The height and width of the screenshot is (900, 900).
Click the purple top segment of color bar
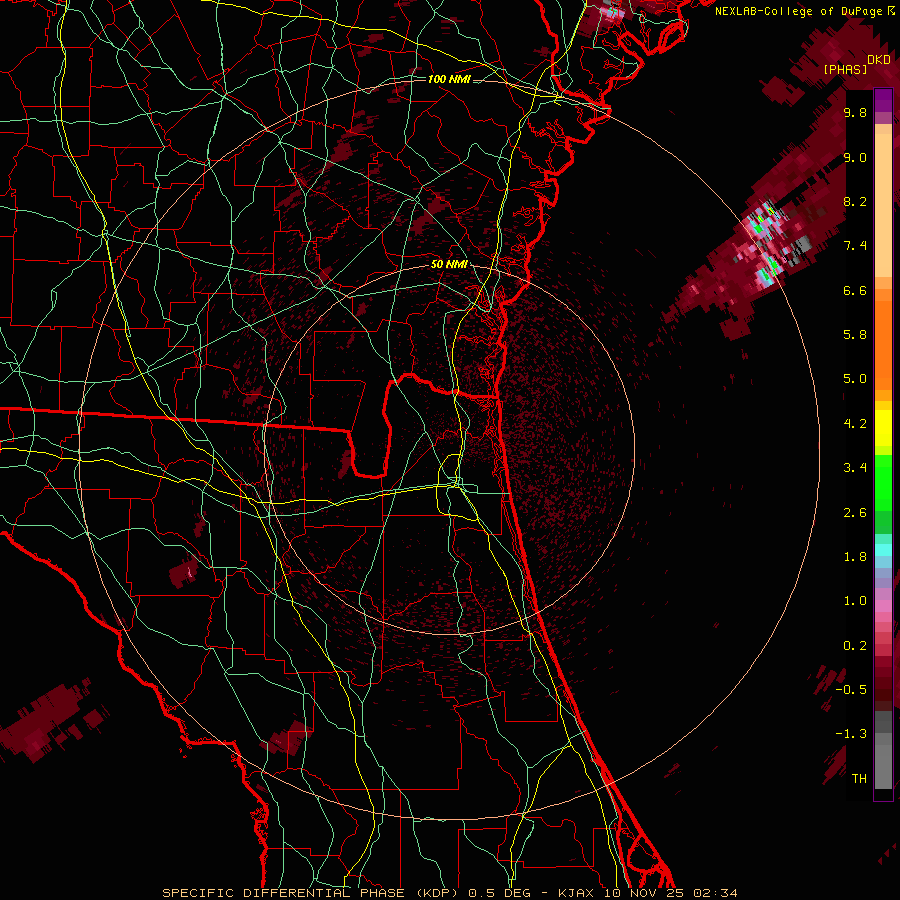883,100
